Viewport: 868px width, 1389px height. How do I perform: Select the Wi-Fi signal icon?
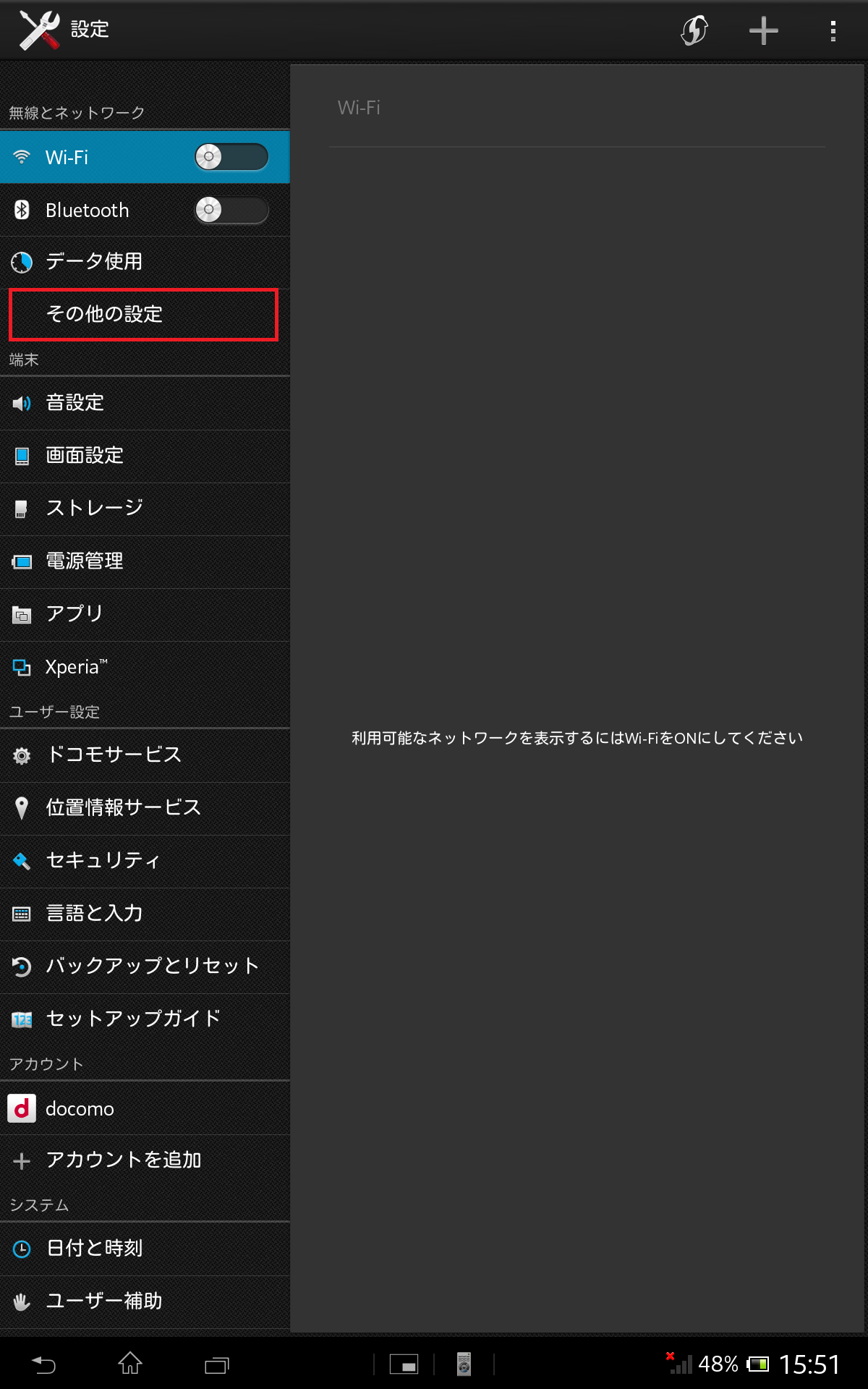click(22, 157)
